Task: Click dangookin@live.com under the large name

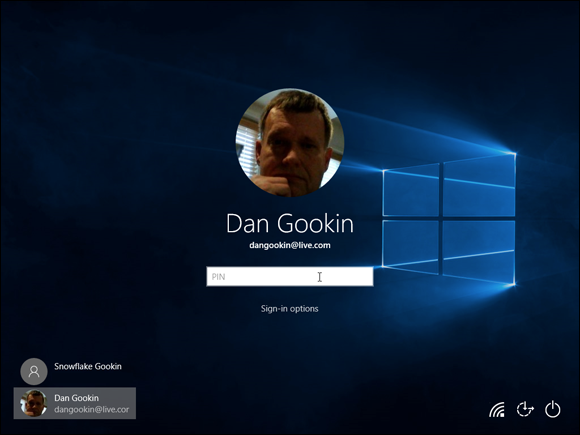Action: [x=290, y=245]
